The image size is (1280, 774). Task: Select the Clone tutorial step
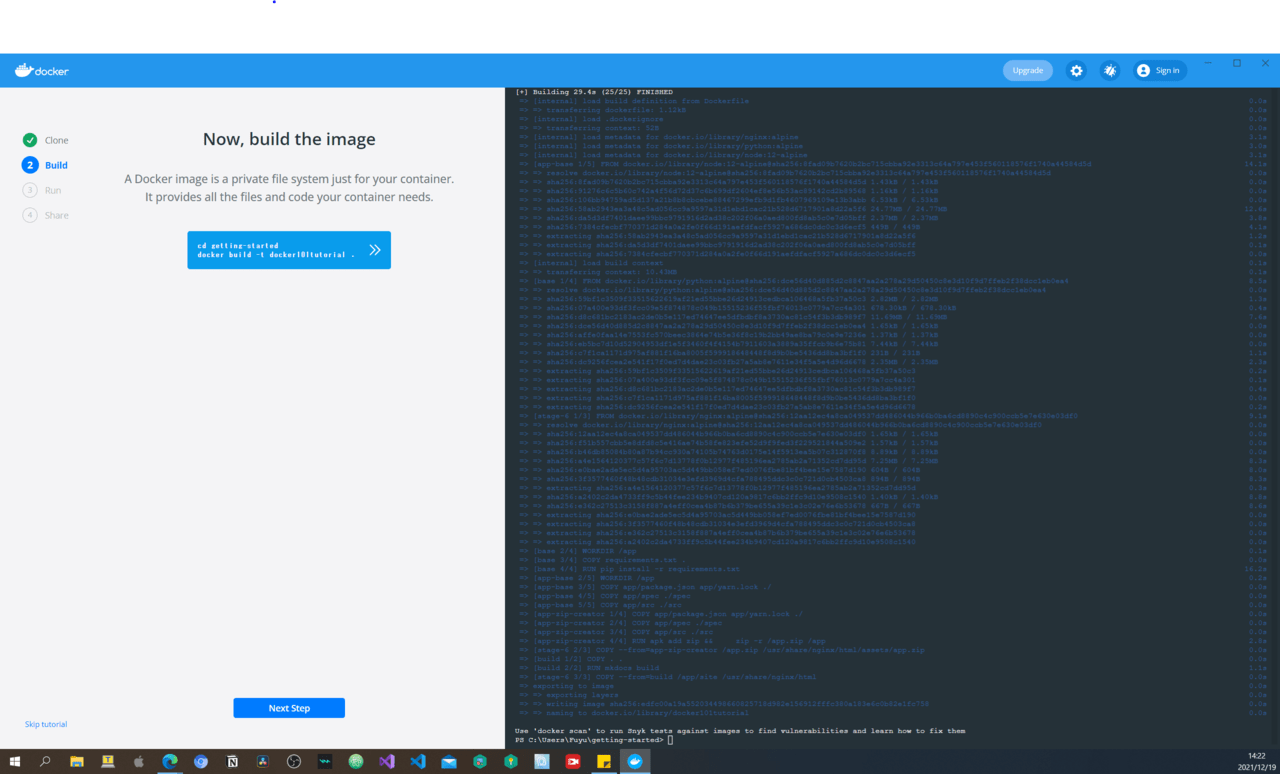coord(46,140)
